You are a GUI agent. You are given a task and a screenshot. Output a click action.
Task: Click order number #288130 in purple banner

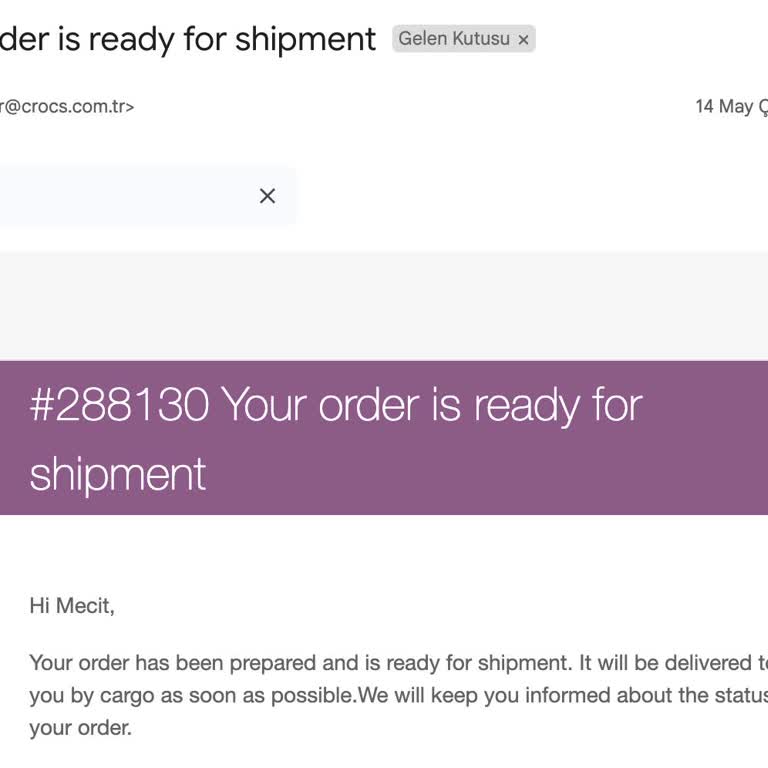(119, 406)
